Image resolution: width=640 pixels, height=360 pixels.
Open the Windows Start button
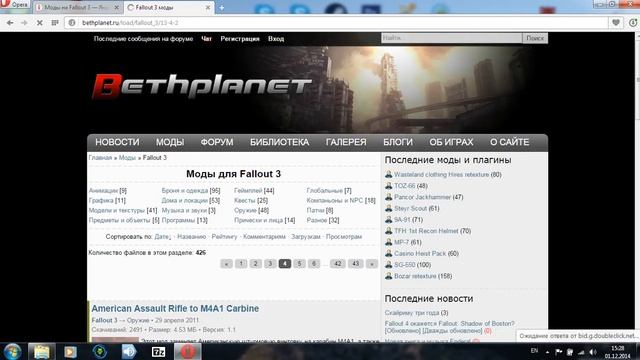13,351
